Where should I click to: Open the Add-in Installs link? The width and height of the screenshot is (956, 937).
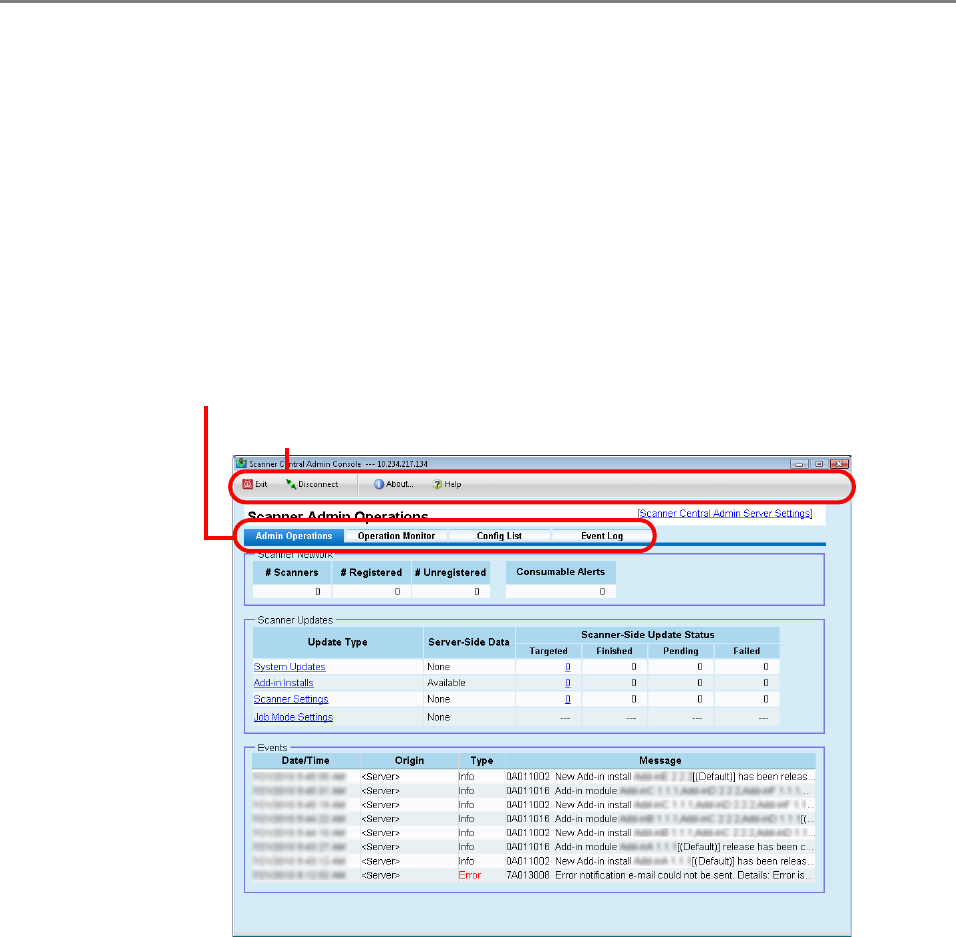[x=284, y=683]
